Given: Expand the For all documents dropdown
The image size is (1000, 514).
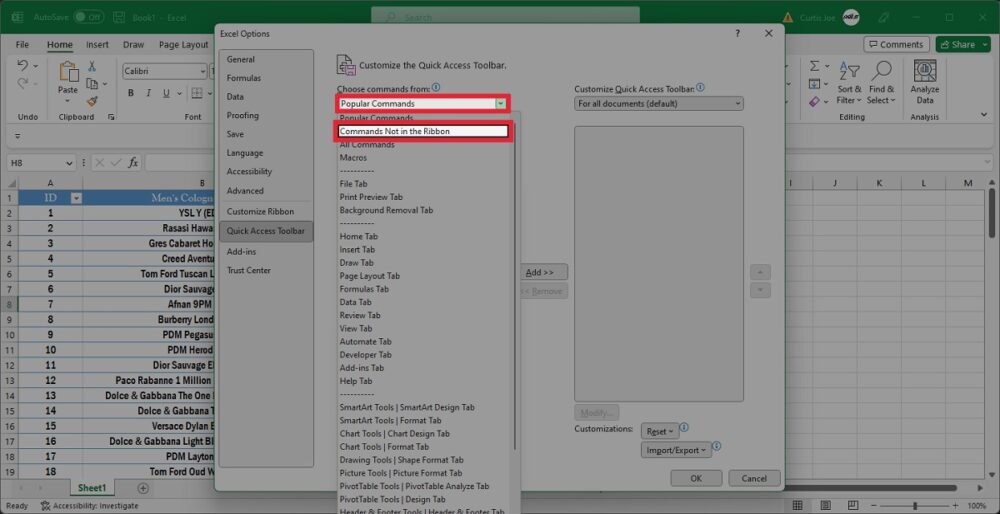Looking at the screenshot, I should 659,103.
